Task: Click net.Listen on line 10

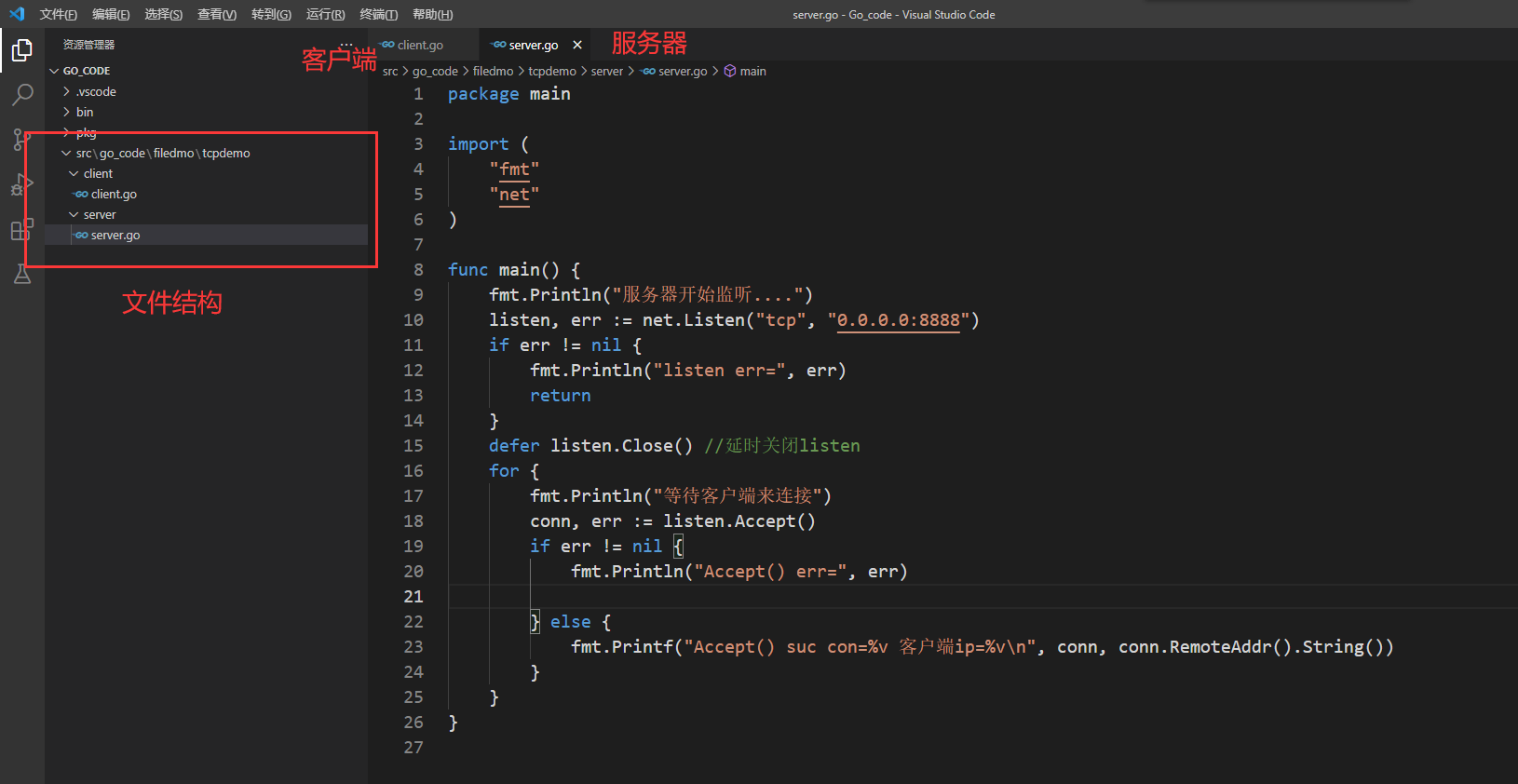Action: tap(694, 320)
